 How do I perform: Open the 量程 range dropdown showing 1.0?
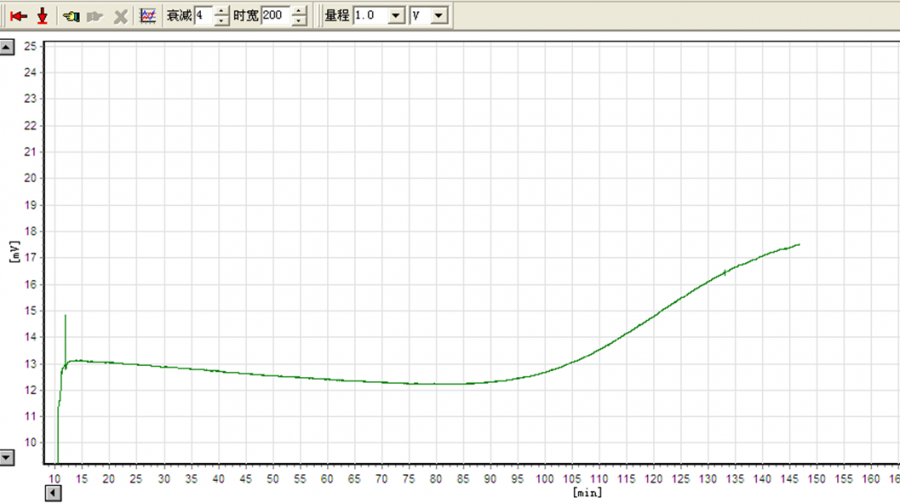[x=395, y=16]
